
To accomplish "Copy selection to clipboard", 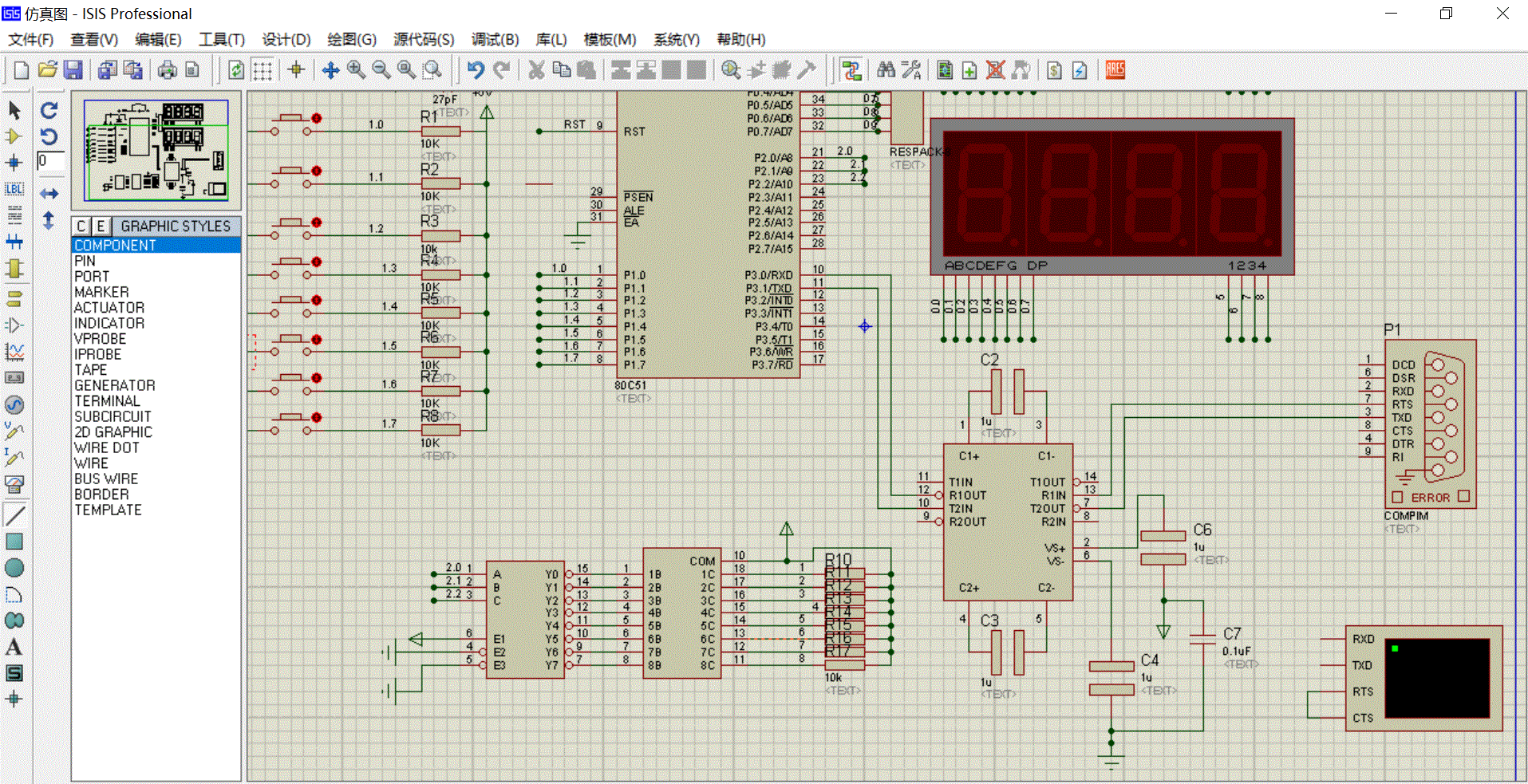I will click(562, 70).
